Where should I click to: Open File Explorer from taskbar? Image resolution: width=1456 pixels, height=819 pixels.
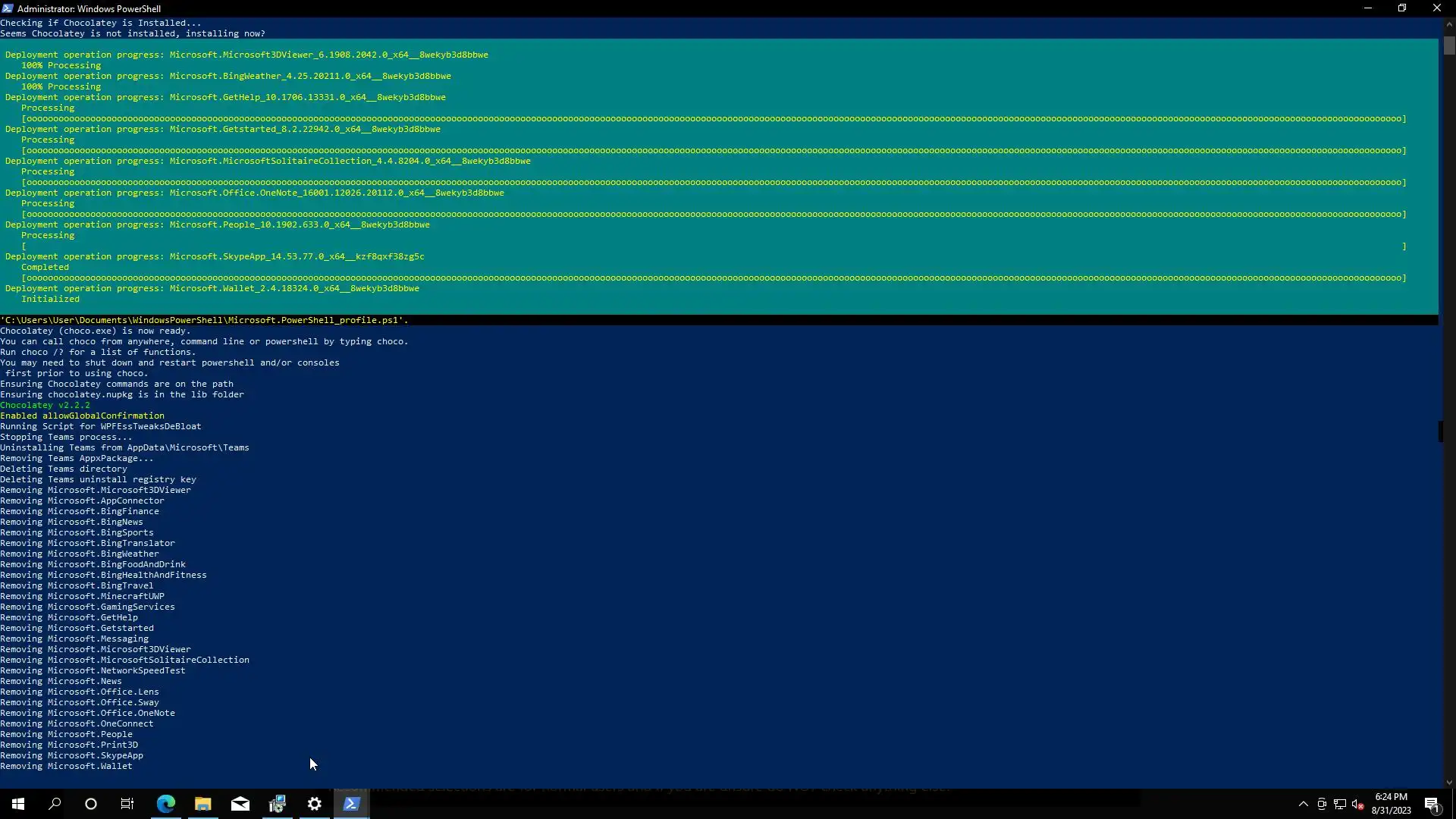[202, 804]
